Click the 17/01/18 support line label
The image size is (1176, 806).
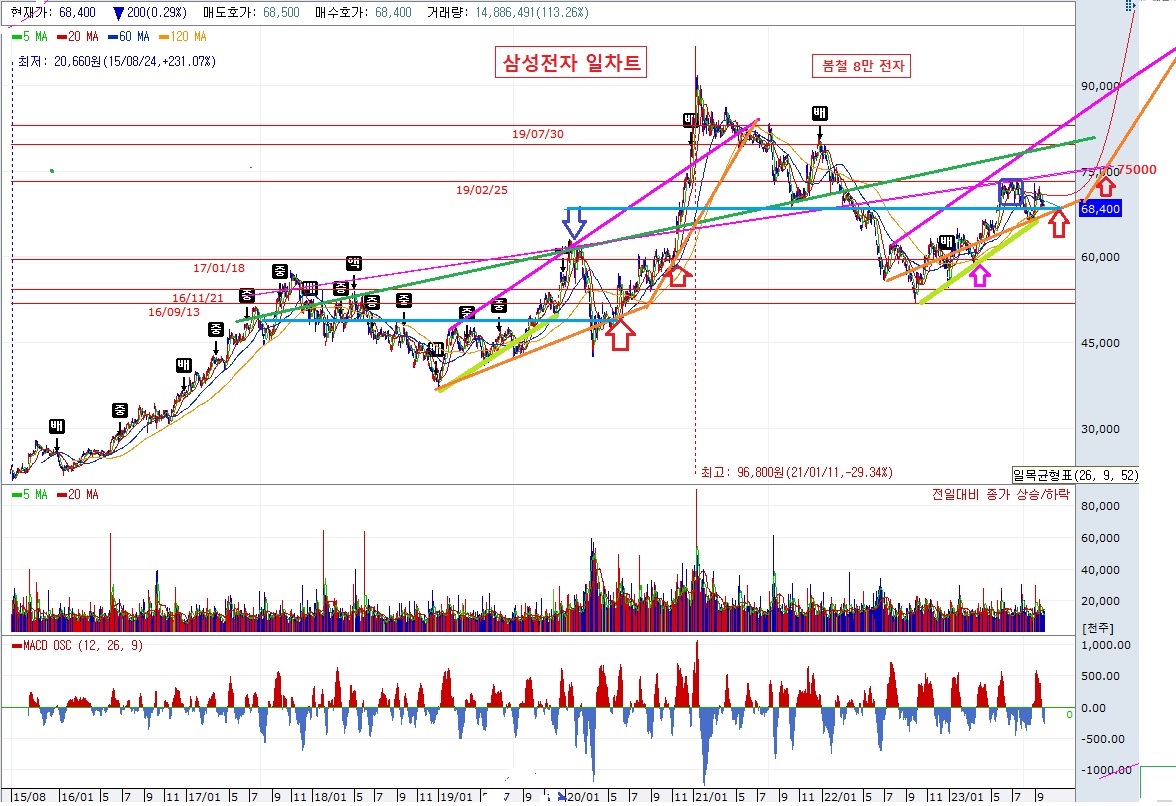(219, 268)
